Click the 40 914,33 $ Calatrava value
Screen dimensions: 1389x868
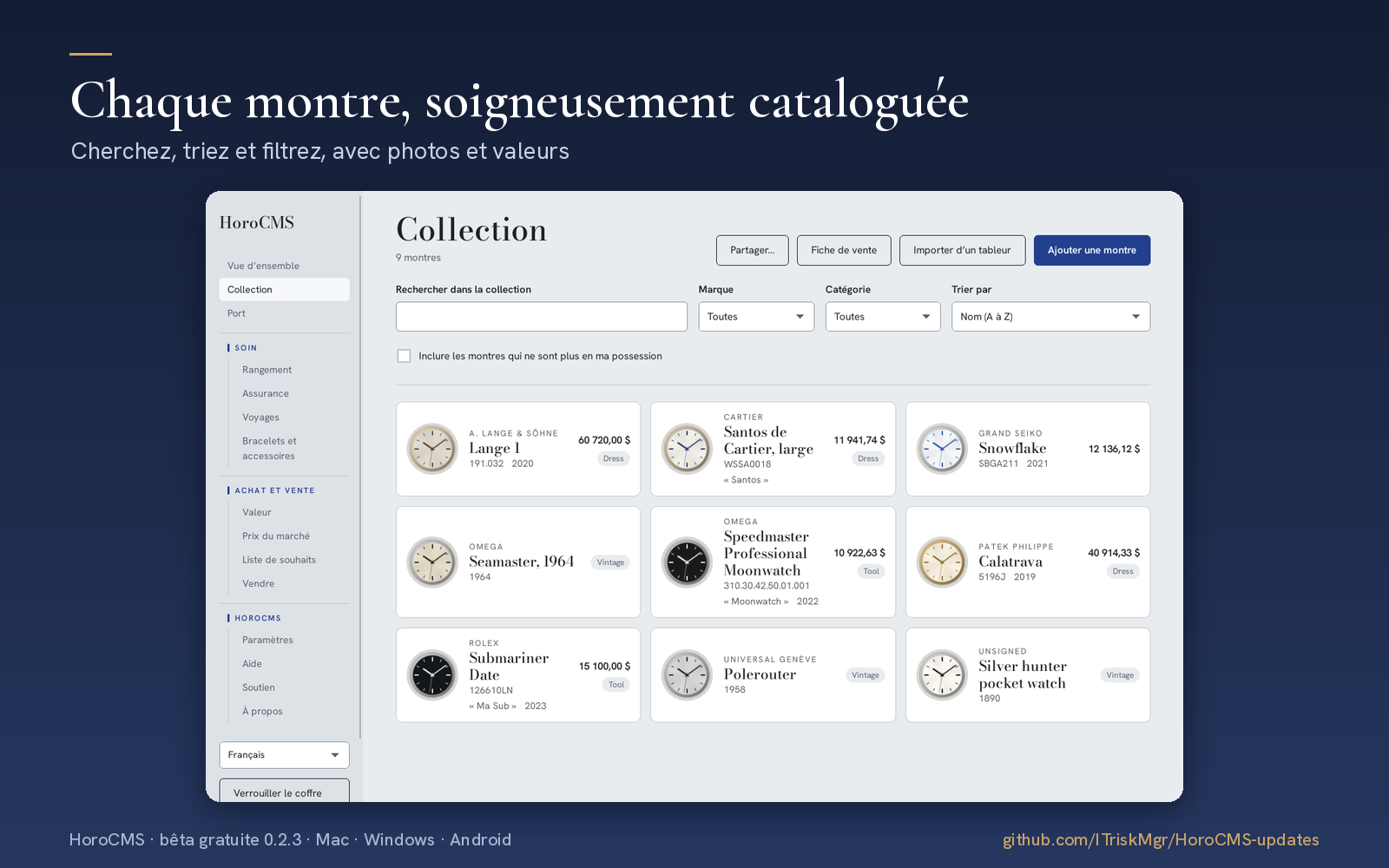(x=1114, y=553)
